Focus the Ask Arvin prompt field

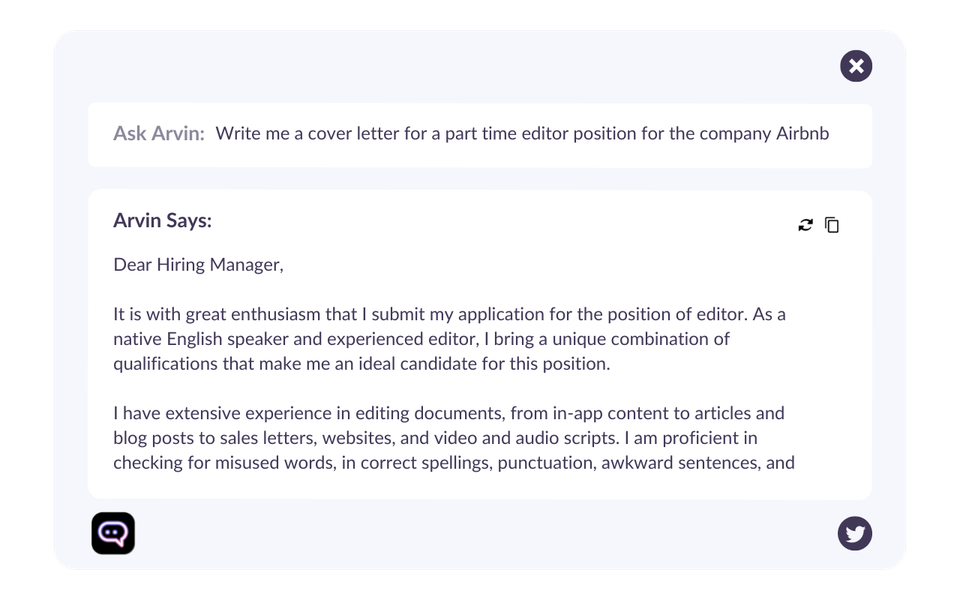[521, 134]
